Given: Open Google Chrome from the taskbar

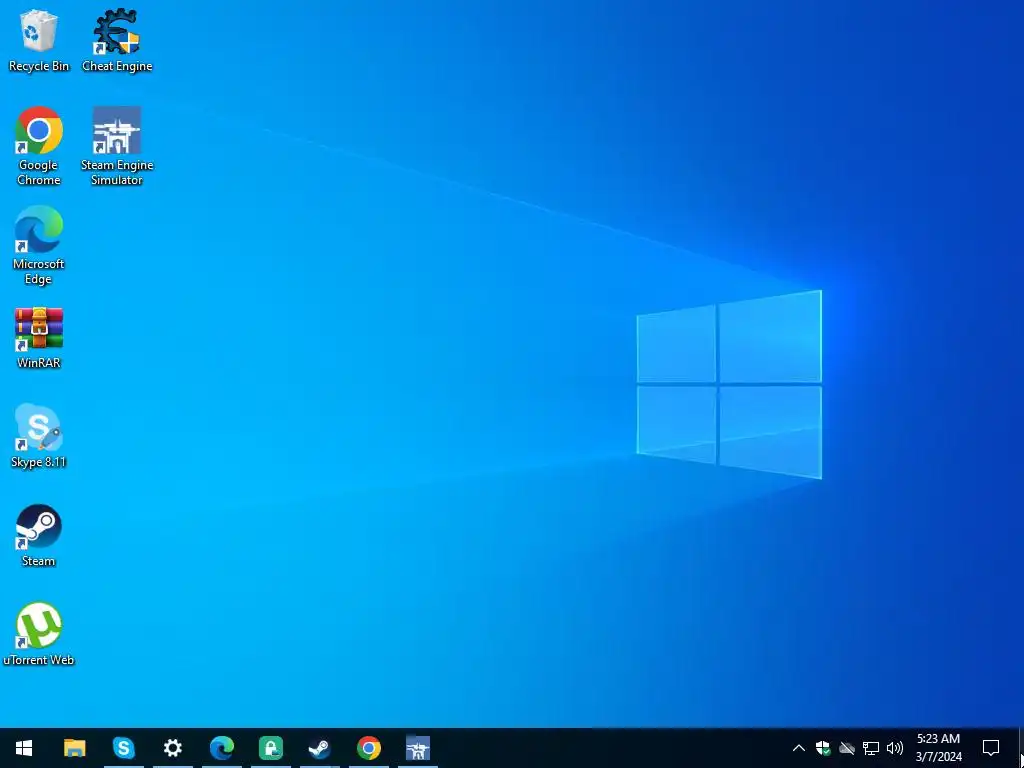Looking at the screenshot, I should tap(368, 748).
